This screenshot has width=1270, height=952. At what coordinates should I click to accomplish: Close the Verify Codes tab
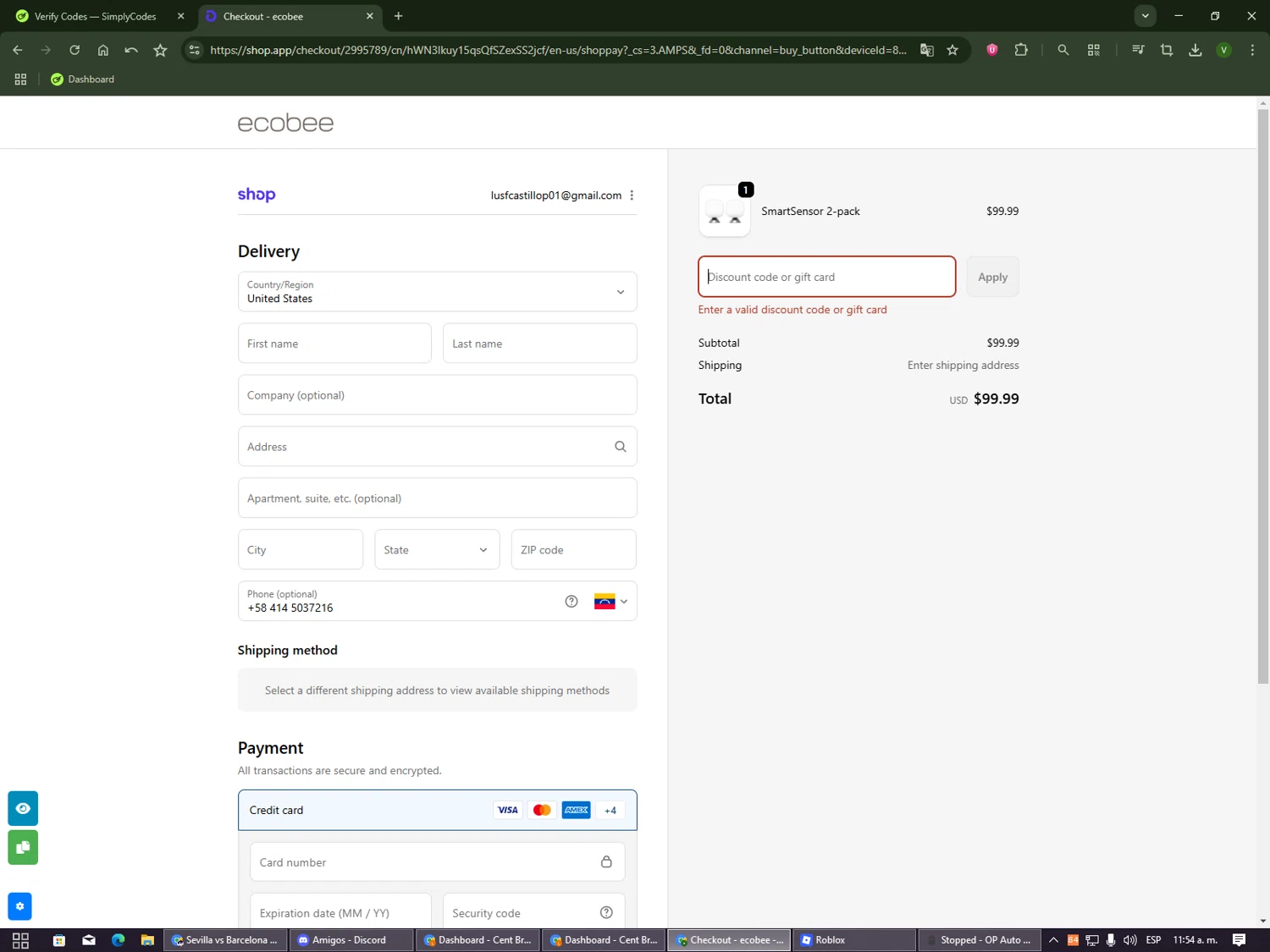click(x=180, y=16)
